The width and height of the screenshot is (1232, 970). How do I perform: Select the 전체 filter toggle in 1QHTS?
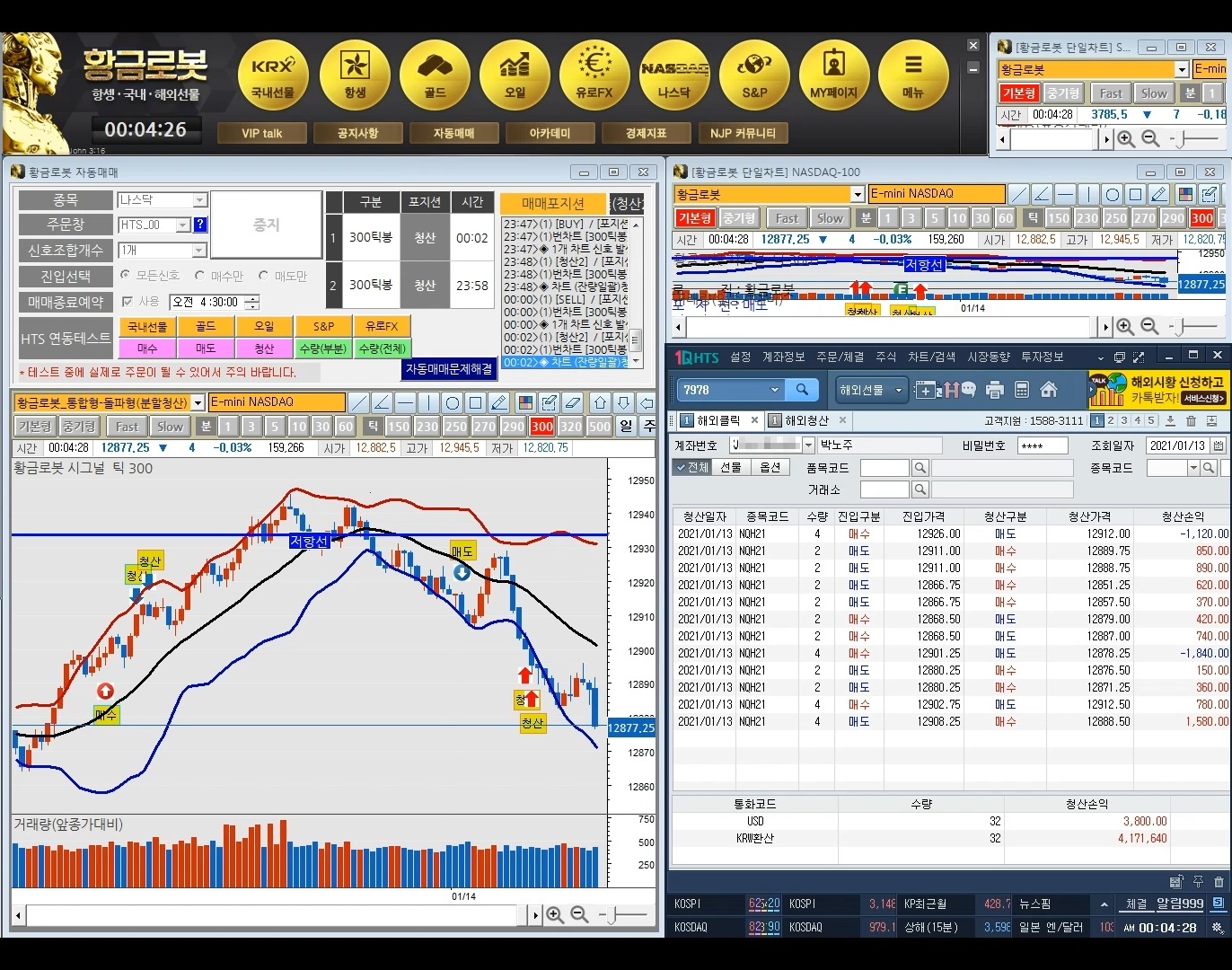692,467
